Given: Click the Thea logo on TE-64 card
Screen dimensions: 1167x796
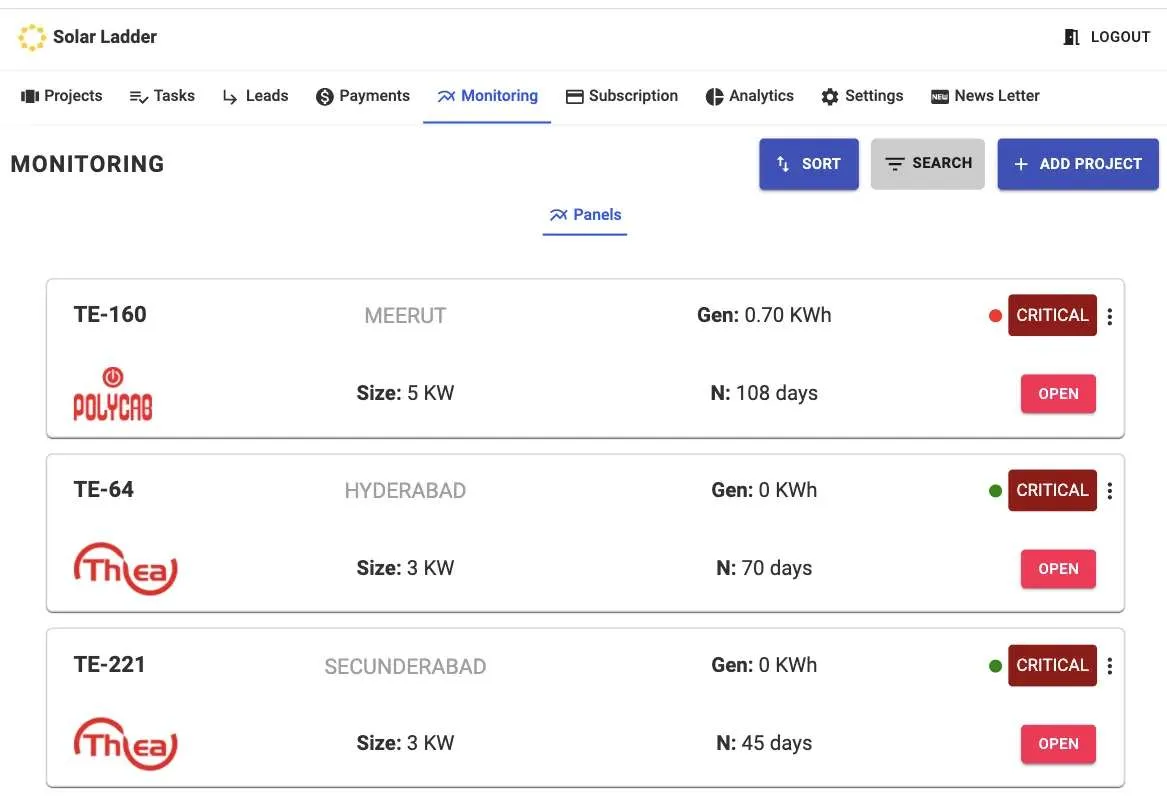Looking at the screenshot, I should [x=126, y=568].
